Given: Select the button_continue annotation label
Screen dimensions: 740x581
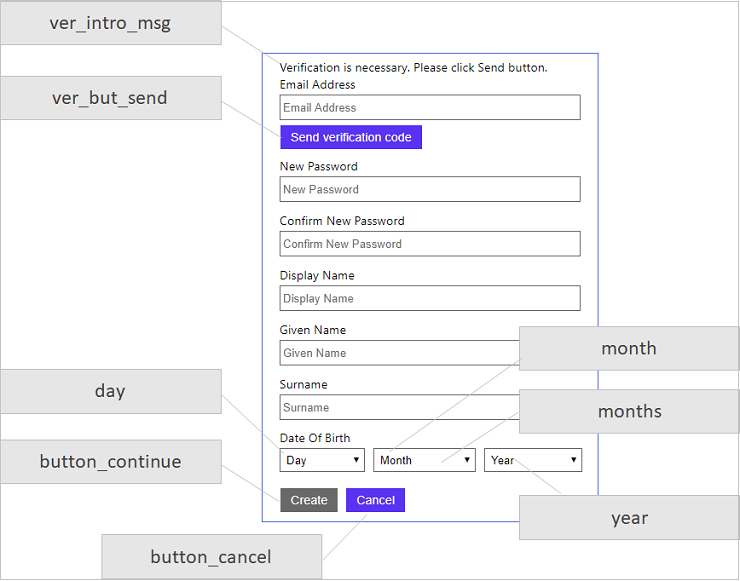Looking at the screenshot, I should 111,462.
